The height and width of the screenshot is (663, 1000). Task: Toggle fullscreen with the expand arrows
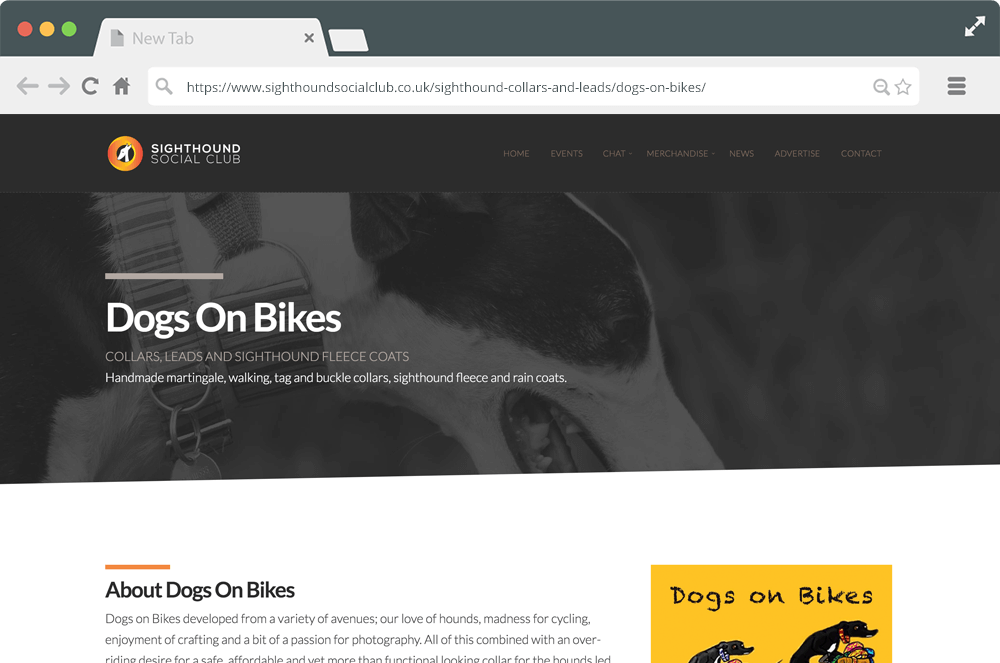pyautogui.click(x=974, y=26)
